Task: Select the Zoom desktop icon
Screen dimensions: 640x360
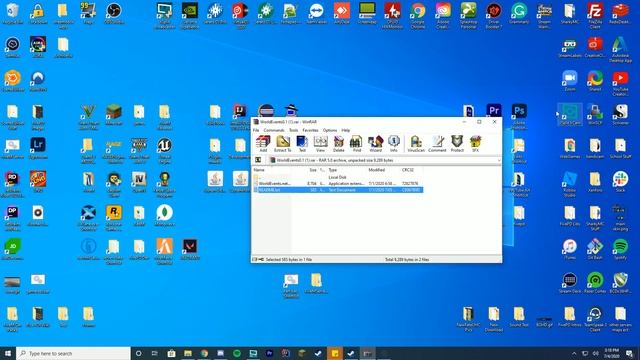Action: [569, 81]
